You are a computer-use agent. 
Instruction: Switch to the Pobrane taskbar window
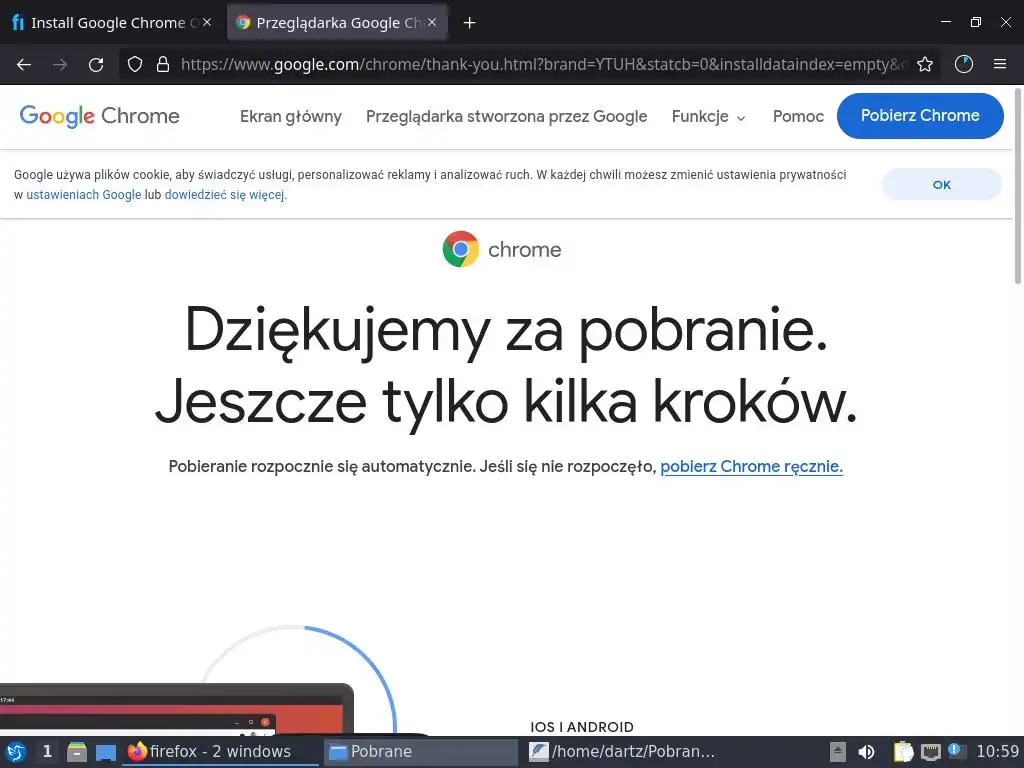[420, 752]
